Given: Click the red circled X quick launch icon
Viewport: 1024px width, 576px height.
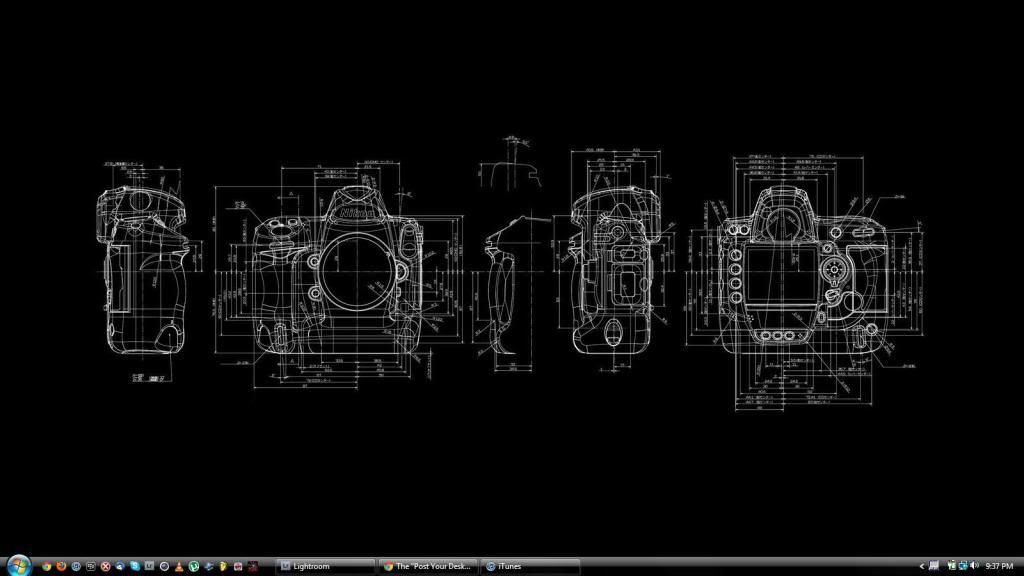Looking at the screenshot, I should tap(105, 566).
